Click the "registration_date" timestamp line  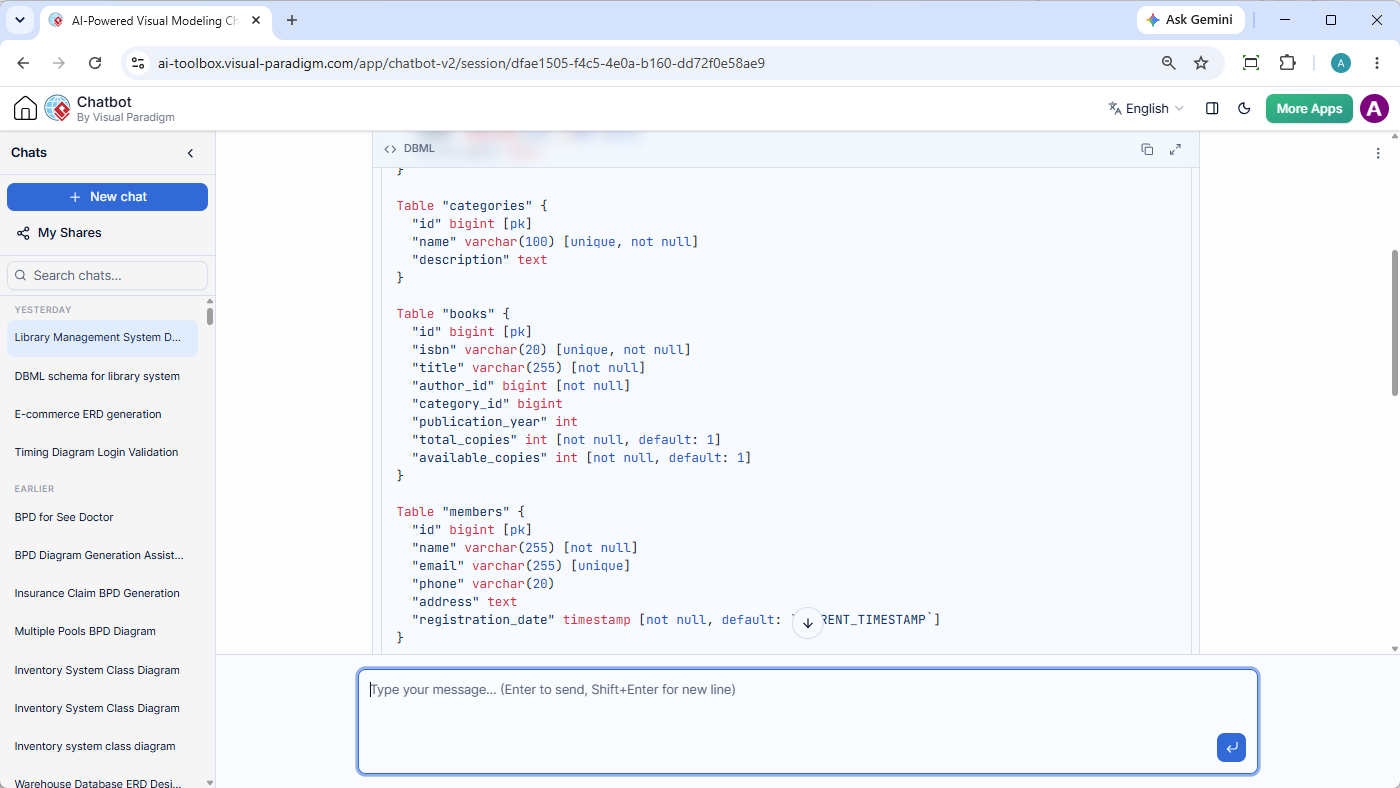676,620
